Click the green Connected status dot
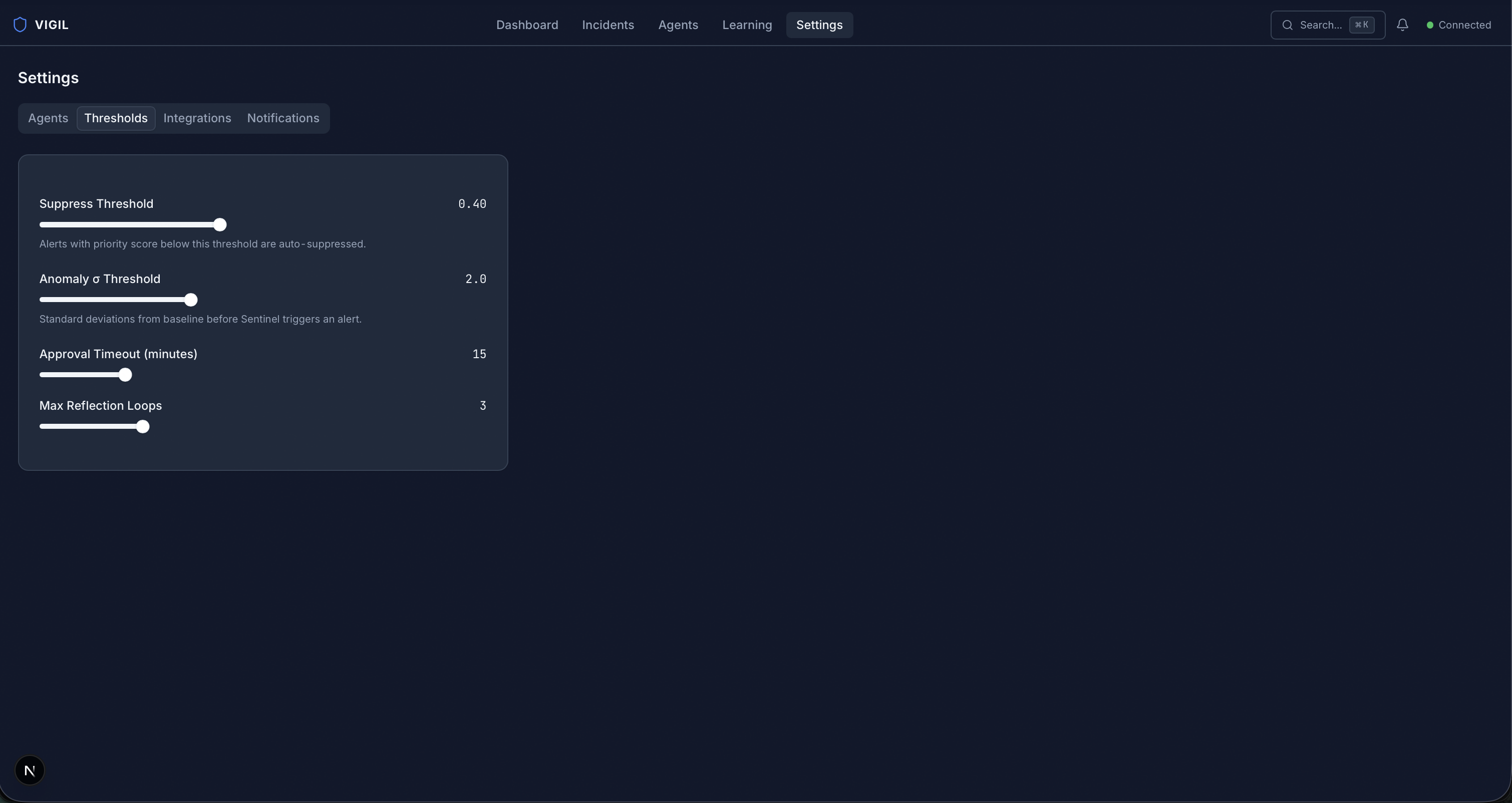The height and width of the screenshot is (803, 1512). coord(1430,25)
